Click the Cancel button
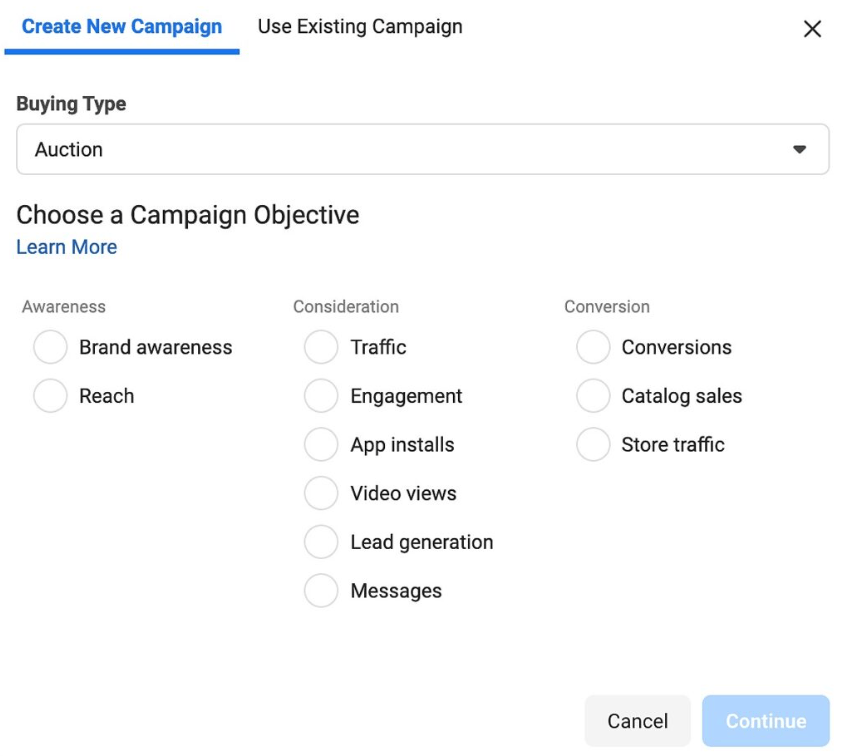 click(637, 721)
